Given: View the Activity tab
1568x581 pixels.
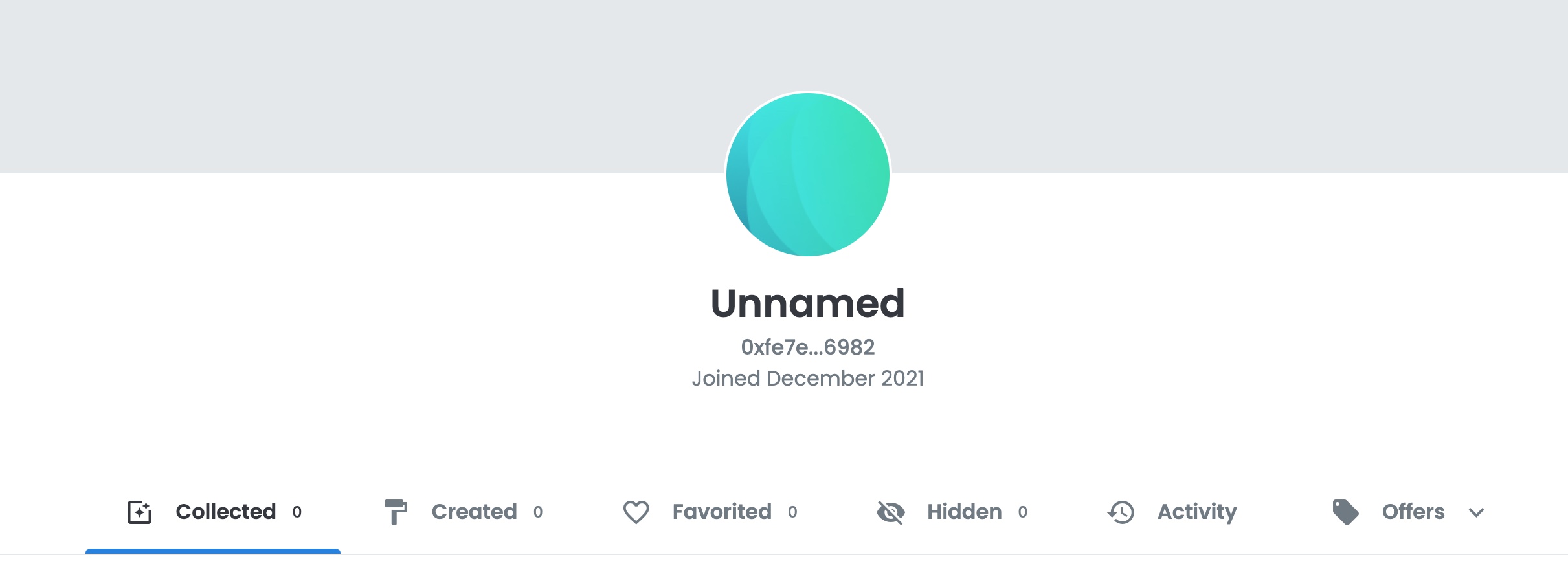Looking at the screenshot, I should click(1197, 512).
